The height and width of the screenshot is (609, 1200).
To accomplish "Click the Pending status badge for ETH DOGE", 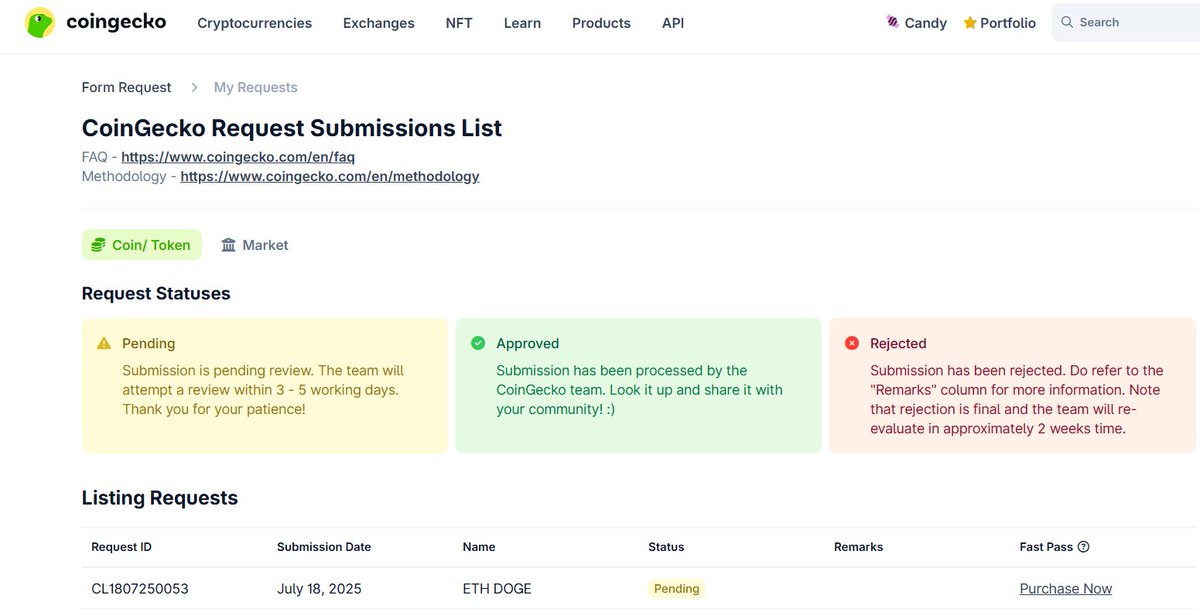I will tap(677, 589).
